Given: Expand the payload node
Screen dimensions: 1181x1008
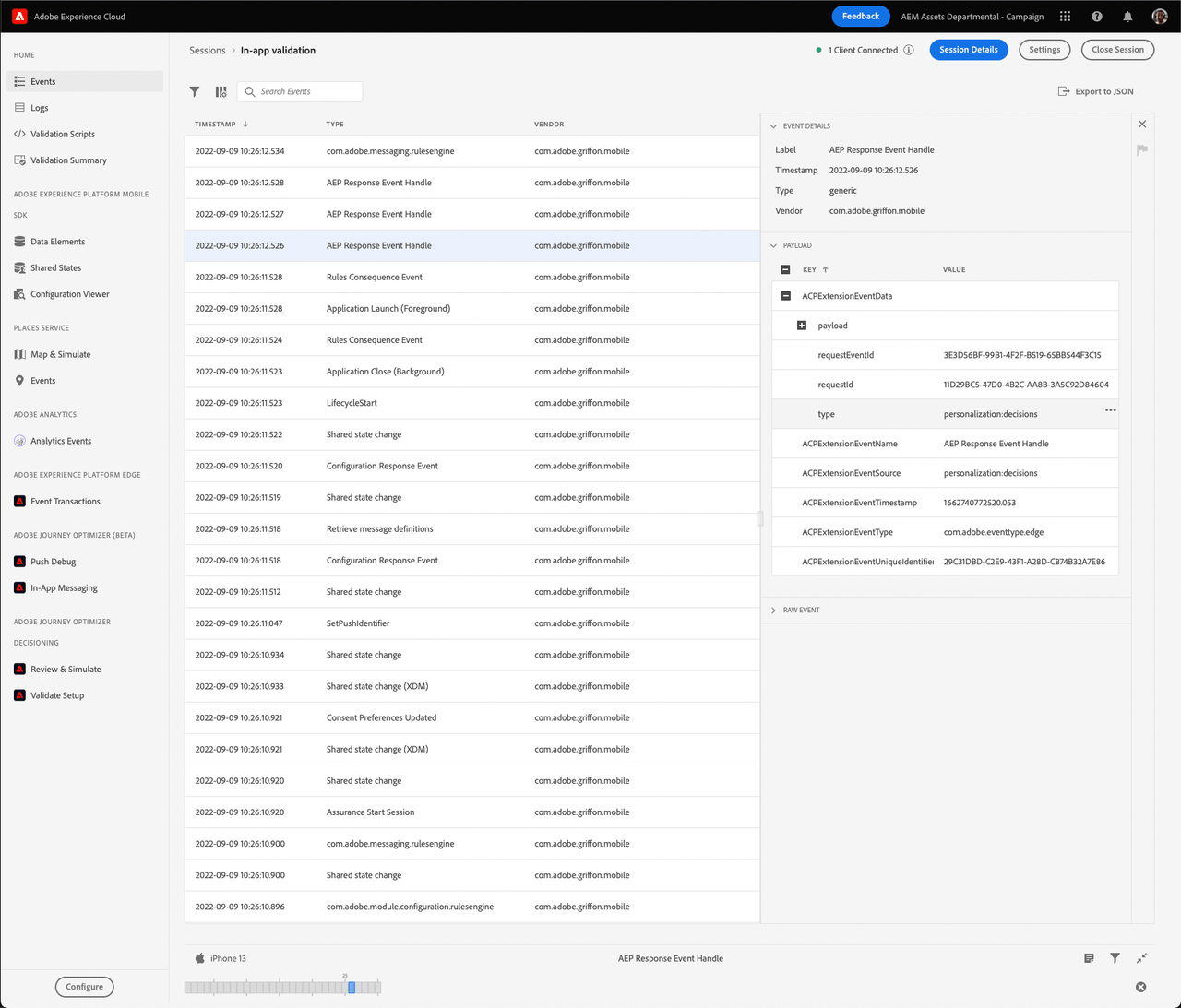Looking at the screenshot, I should [802, 326].
